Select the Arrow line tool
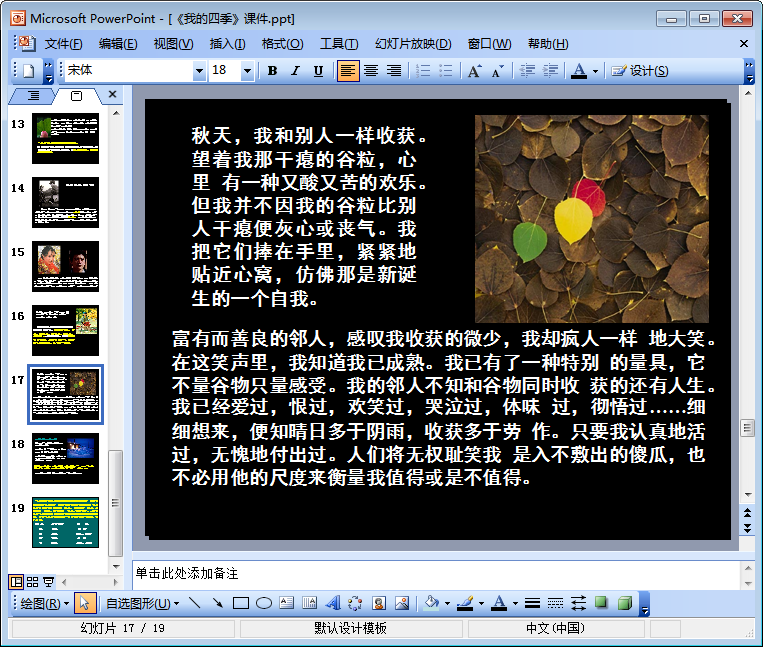Screen dimensions: 763x647 click(217, 603)
